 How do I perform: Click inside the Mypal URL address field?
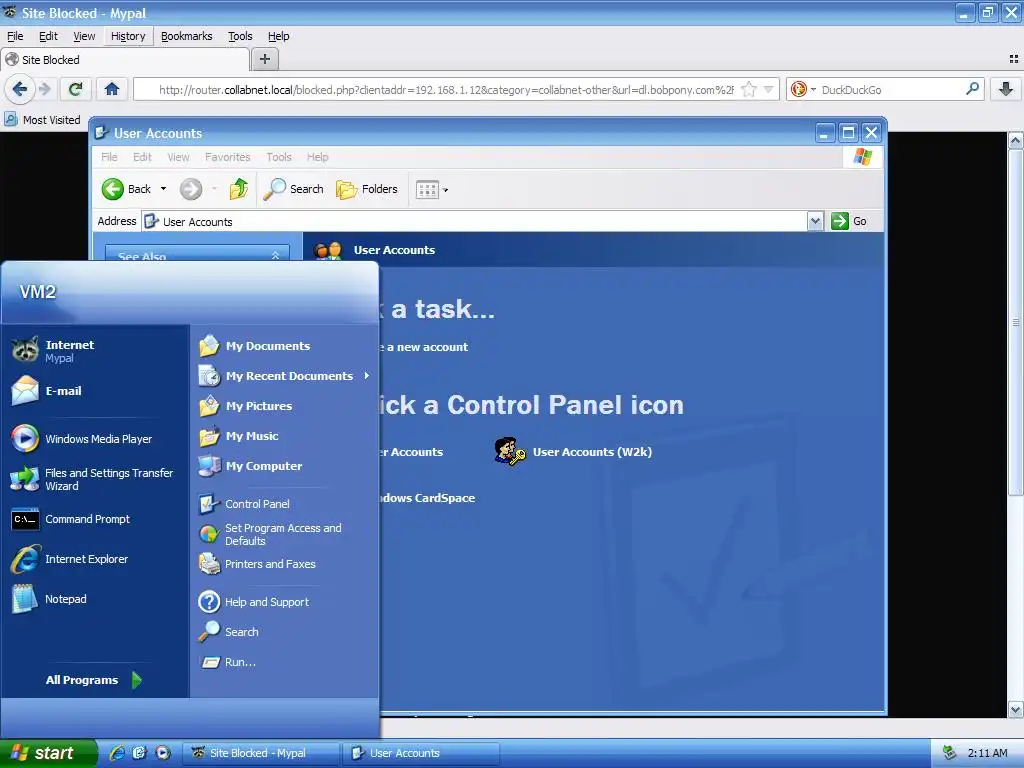(x=446, y=89)
